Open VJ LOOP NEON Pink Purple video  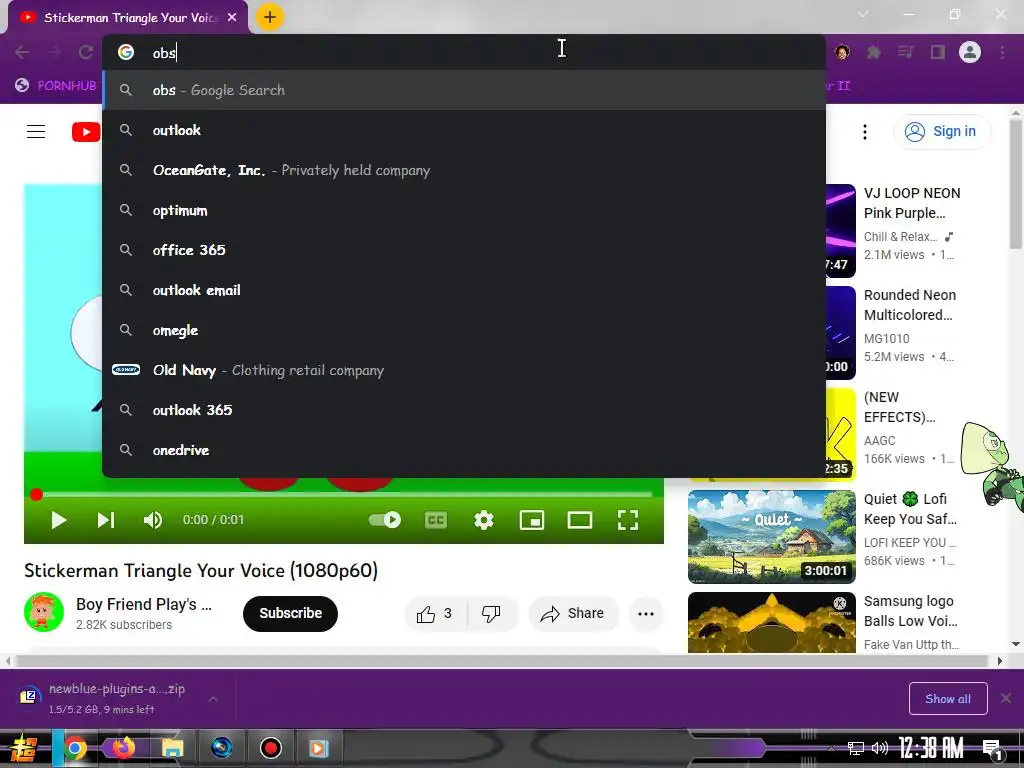click(912, 202)
